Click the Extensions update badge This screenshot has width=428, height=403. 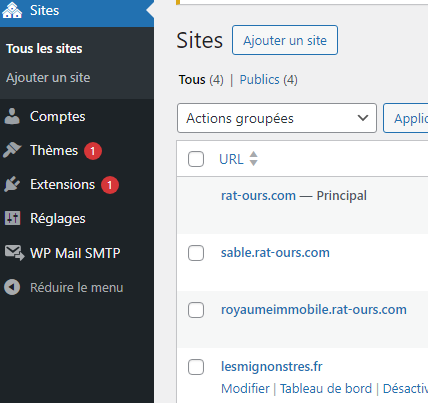pyautogui.click(x=110, y=185)
